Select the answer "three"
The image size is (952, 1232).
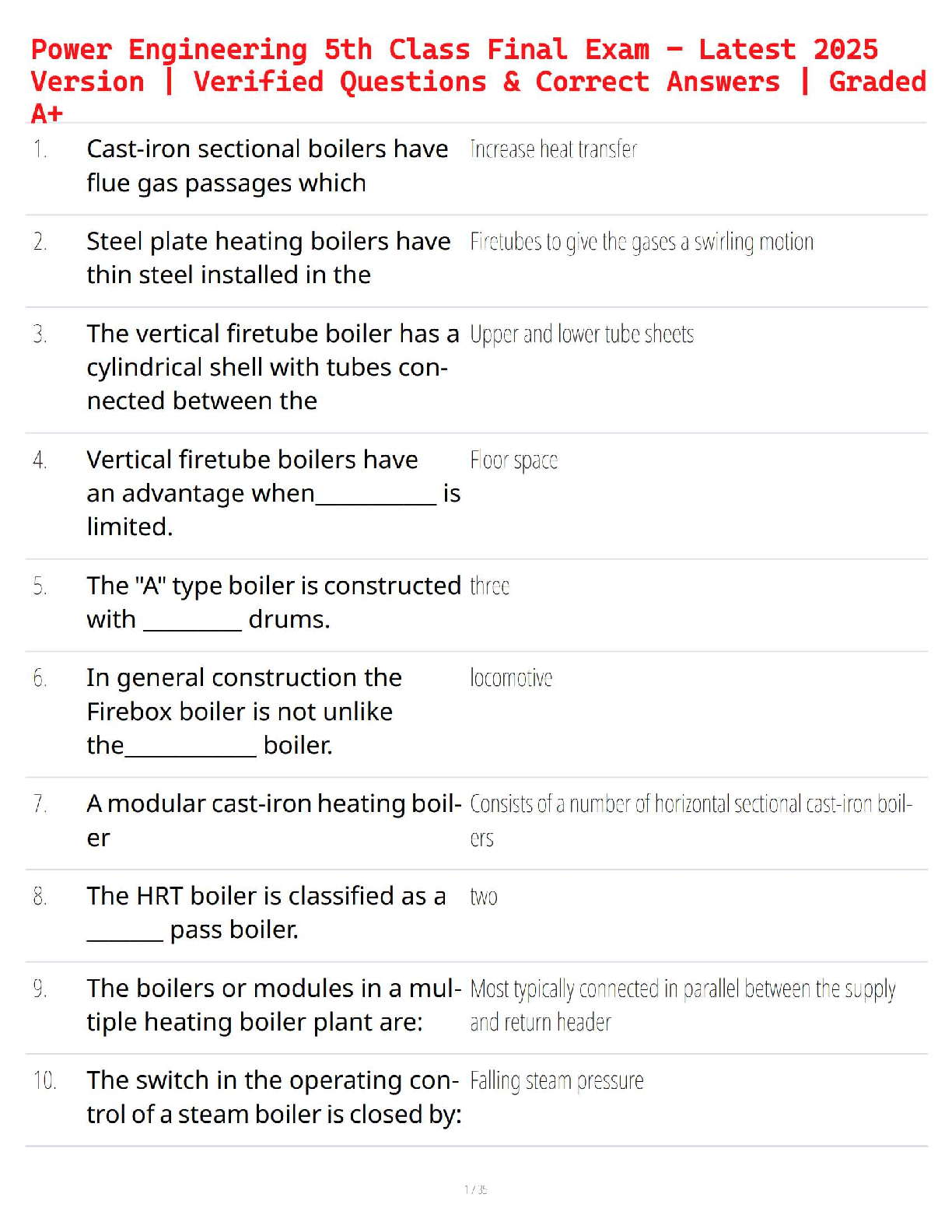pyautogui.click(x=489, y=586)
